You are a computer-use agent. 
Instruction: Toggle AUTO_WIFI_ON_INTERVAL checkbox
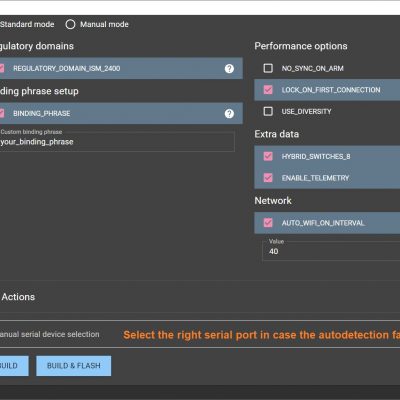268,223
